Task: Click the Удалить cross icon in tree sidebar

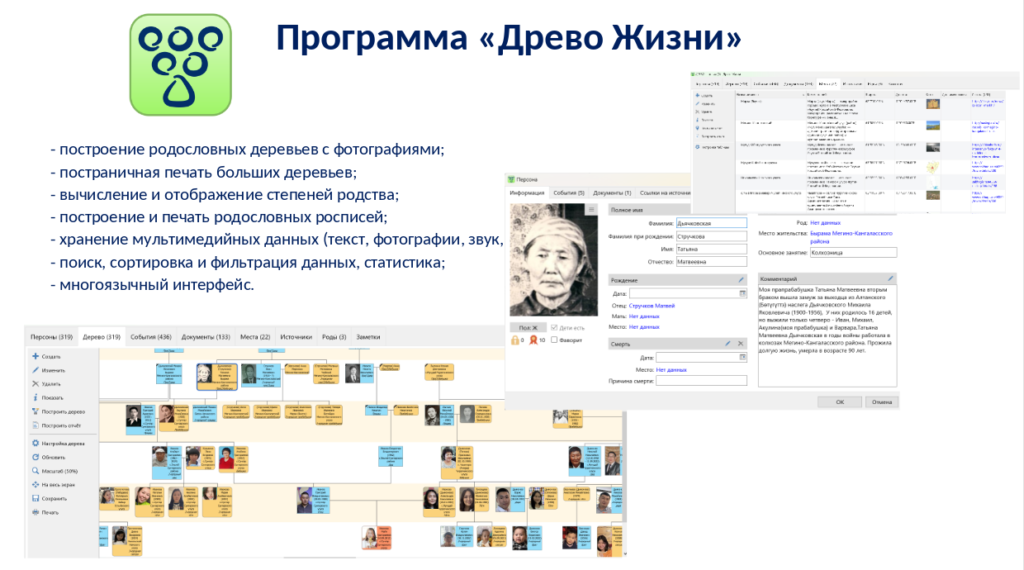Action: [35, 384]
